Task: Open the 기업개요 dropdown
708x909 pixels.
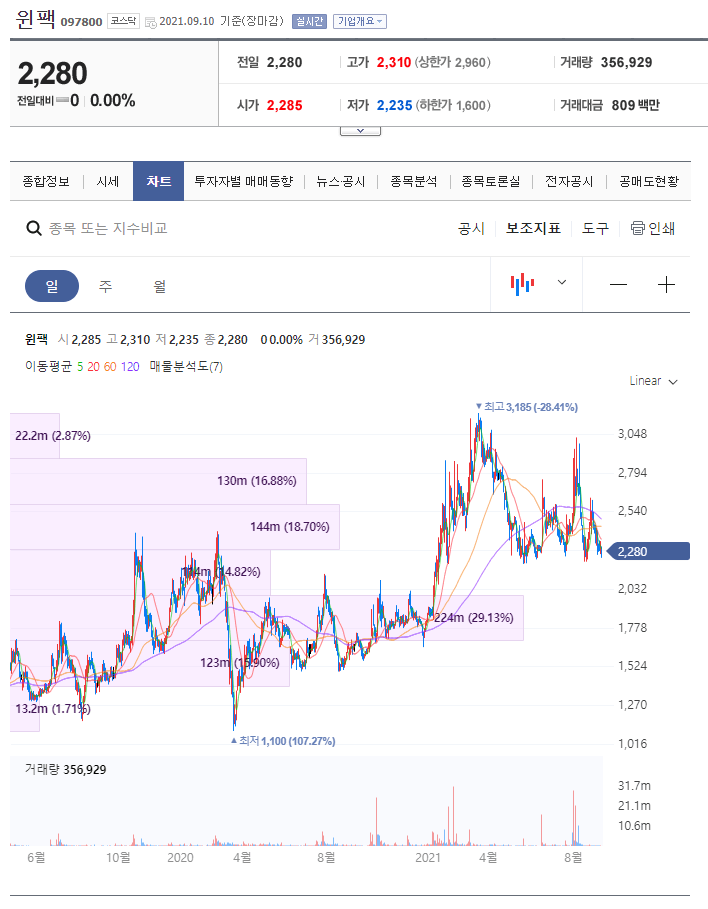Action: 360,21
